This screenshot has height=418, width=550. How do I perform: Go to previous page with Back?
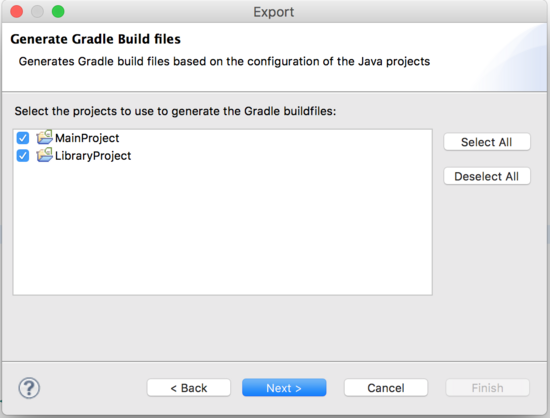click(189, 388)
